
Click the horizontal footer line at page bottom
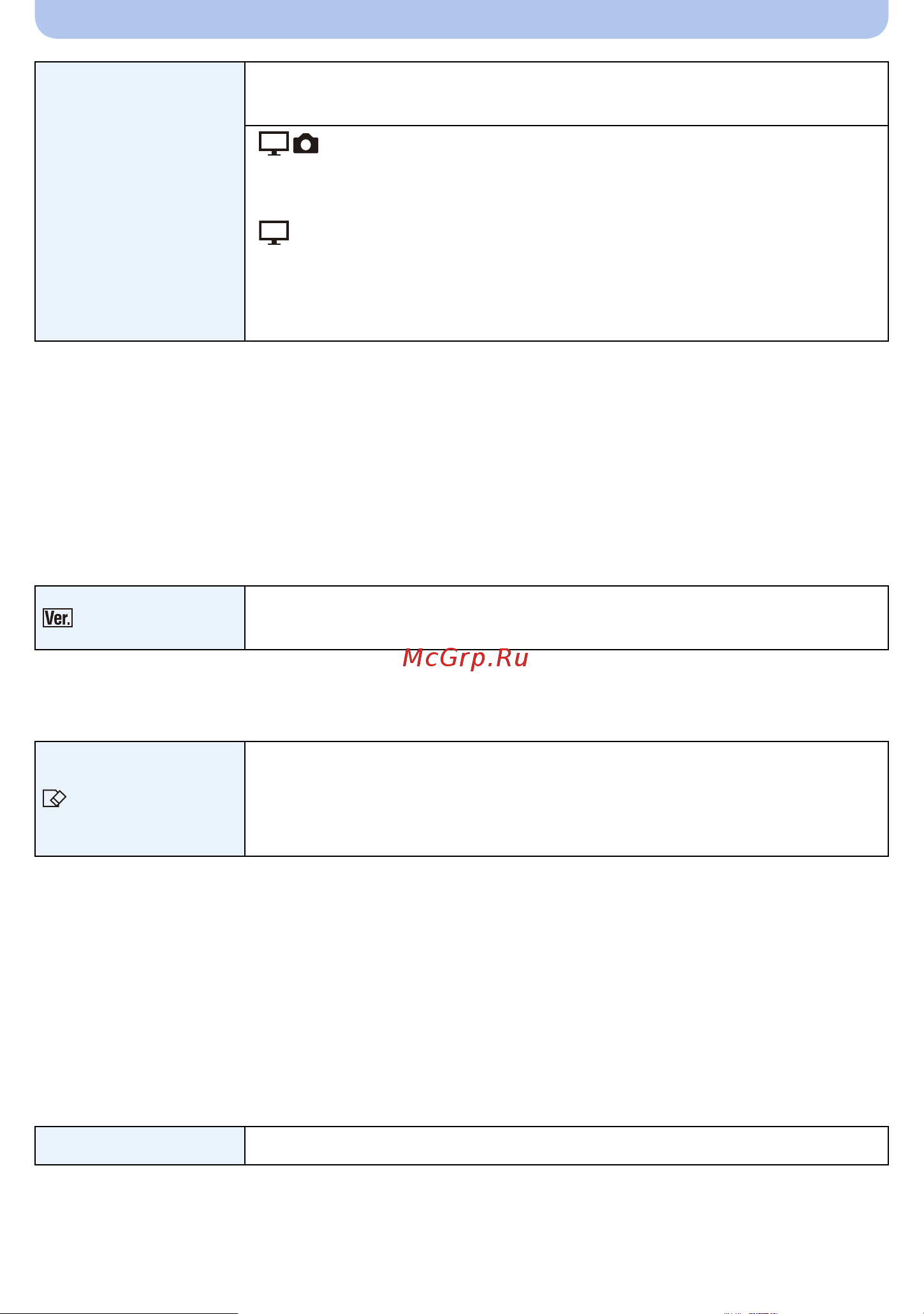coord(119,1313)
